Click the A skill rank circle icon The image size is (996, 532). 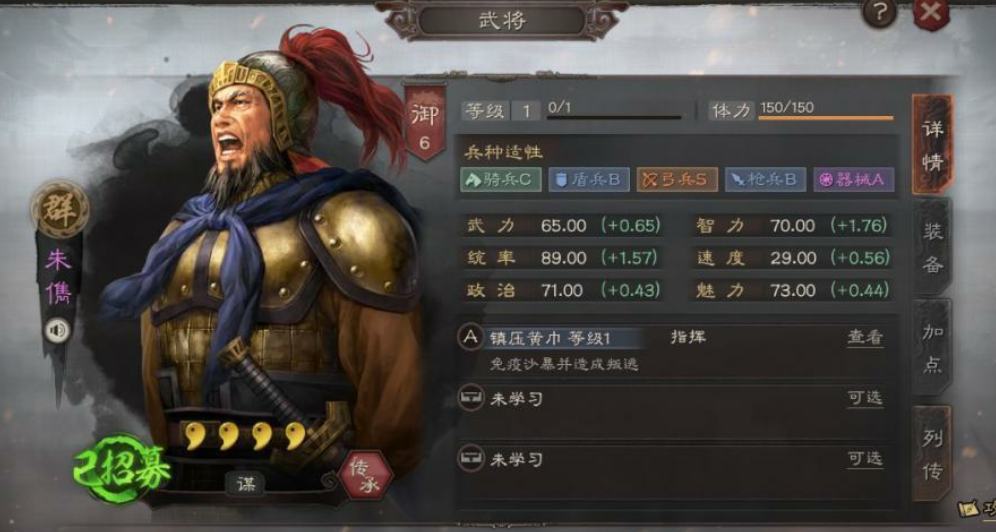[x=471, y=337]
